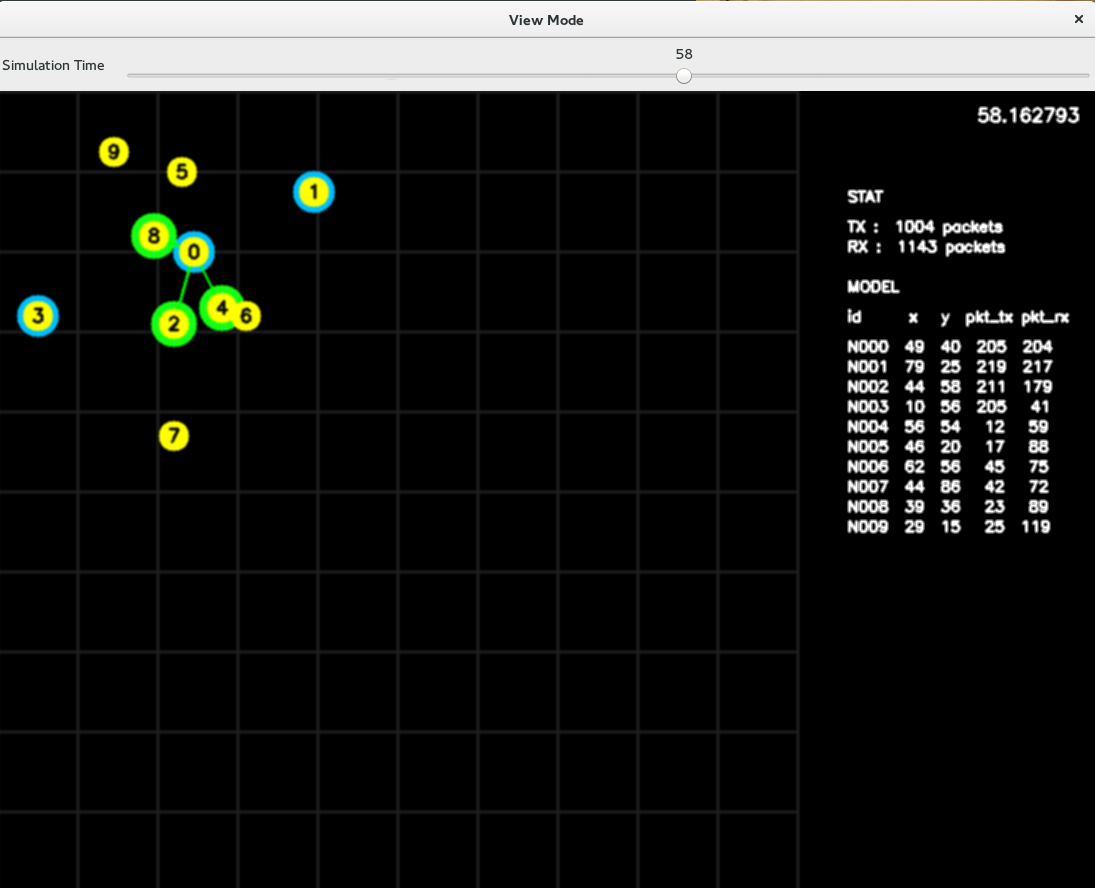Click the Simulation Time label
Screen dimensions: 1095x888
click(53, 65)
